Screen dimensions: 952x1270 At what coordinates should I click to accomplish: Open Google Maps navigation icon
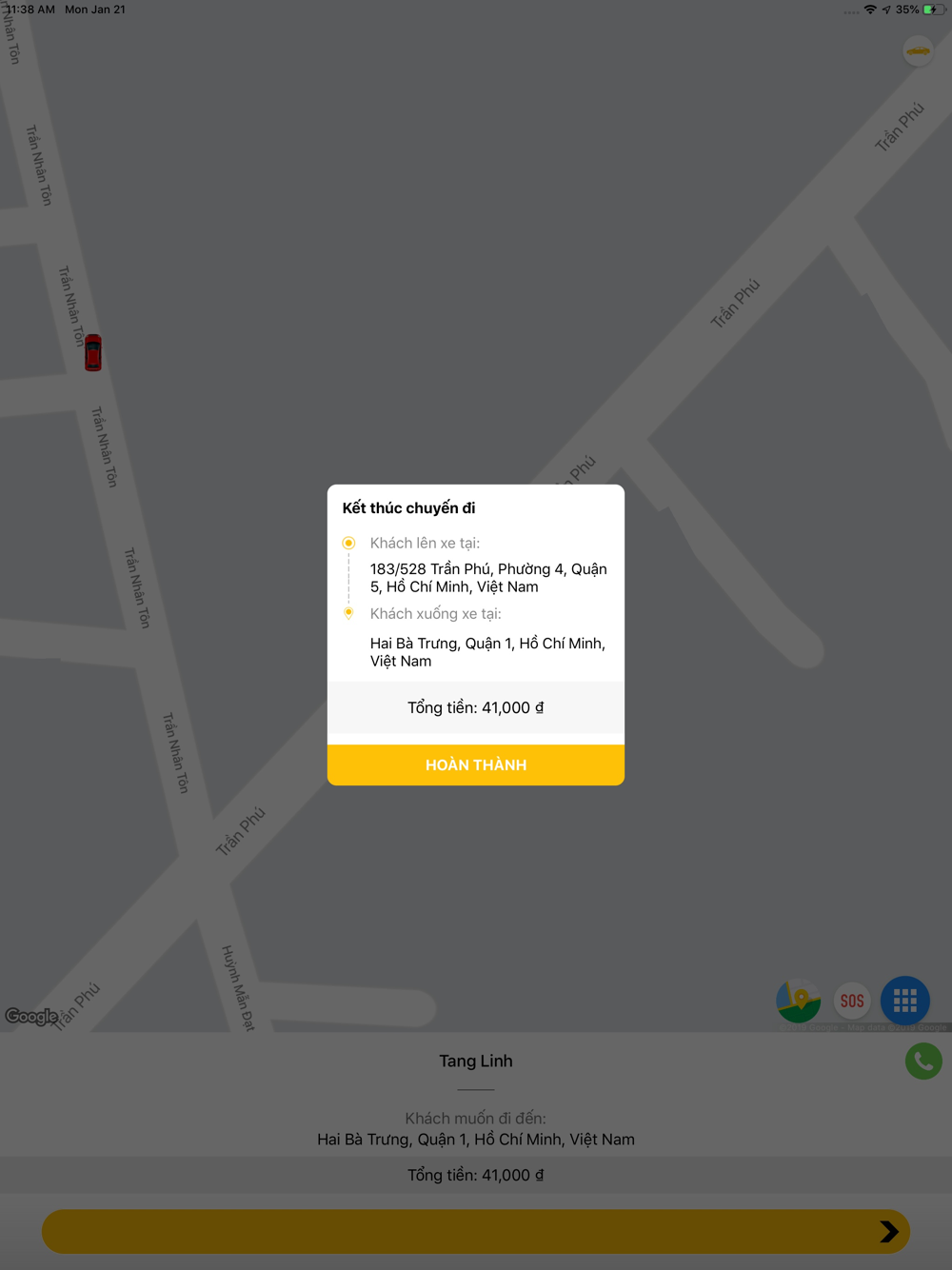799,1001
